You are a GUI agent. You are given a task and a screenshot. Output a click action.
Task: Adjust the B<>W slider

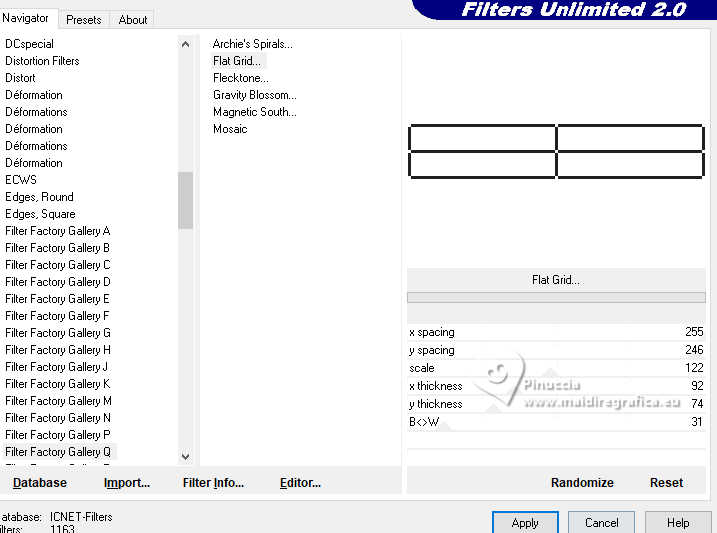click(556, 421)
